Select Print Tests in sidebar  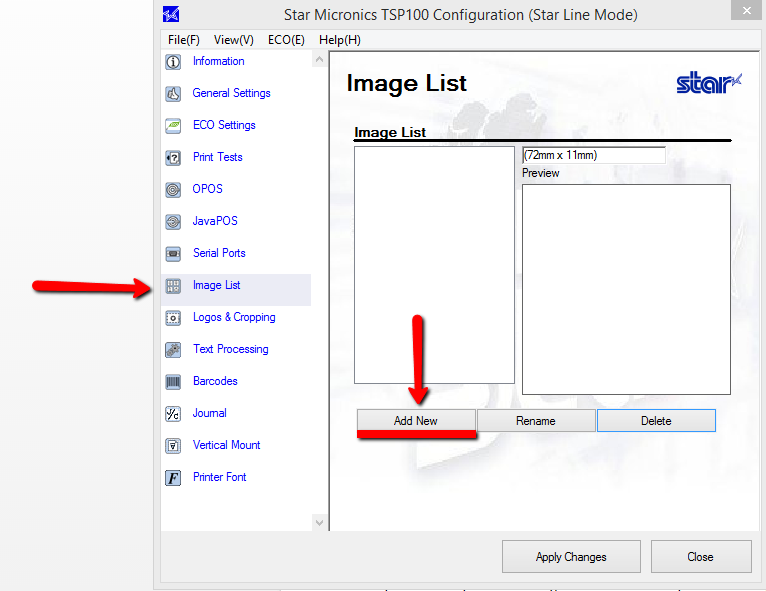pos(217,157)
